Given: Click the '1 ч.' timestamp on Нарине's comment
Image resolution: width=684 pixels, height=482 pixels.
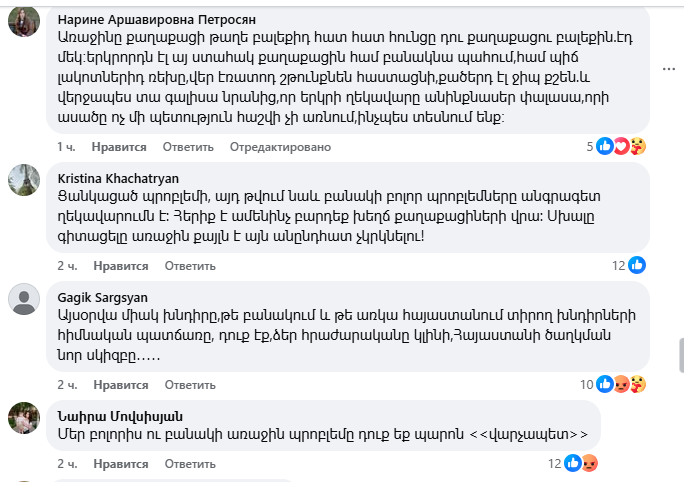Looking at the screenshot, I should [x=66, y=147].
